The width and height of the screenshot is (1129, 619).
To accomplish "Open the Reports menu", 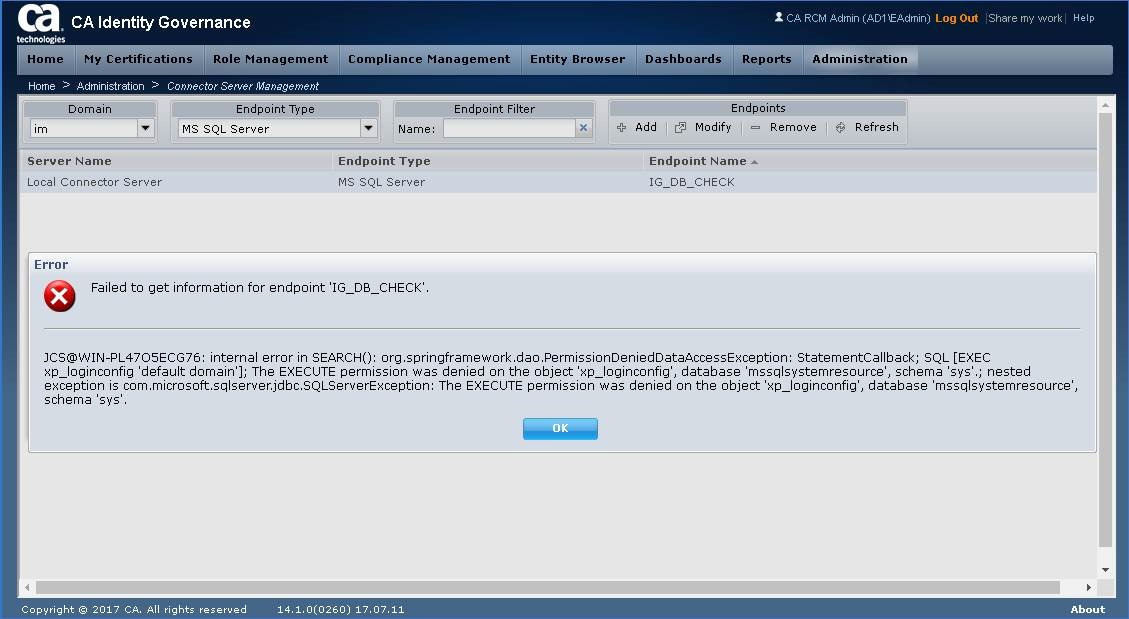I will pyautogui.click(x=767, y=59).
